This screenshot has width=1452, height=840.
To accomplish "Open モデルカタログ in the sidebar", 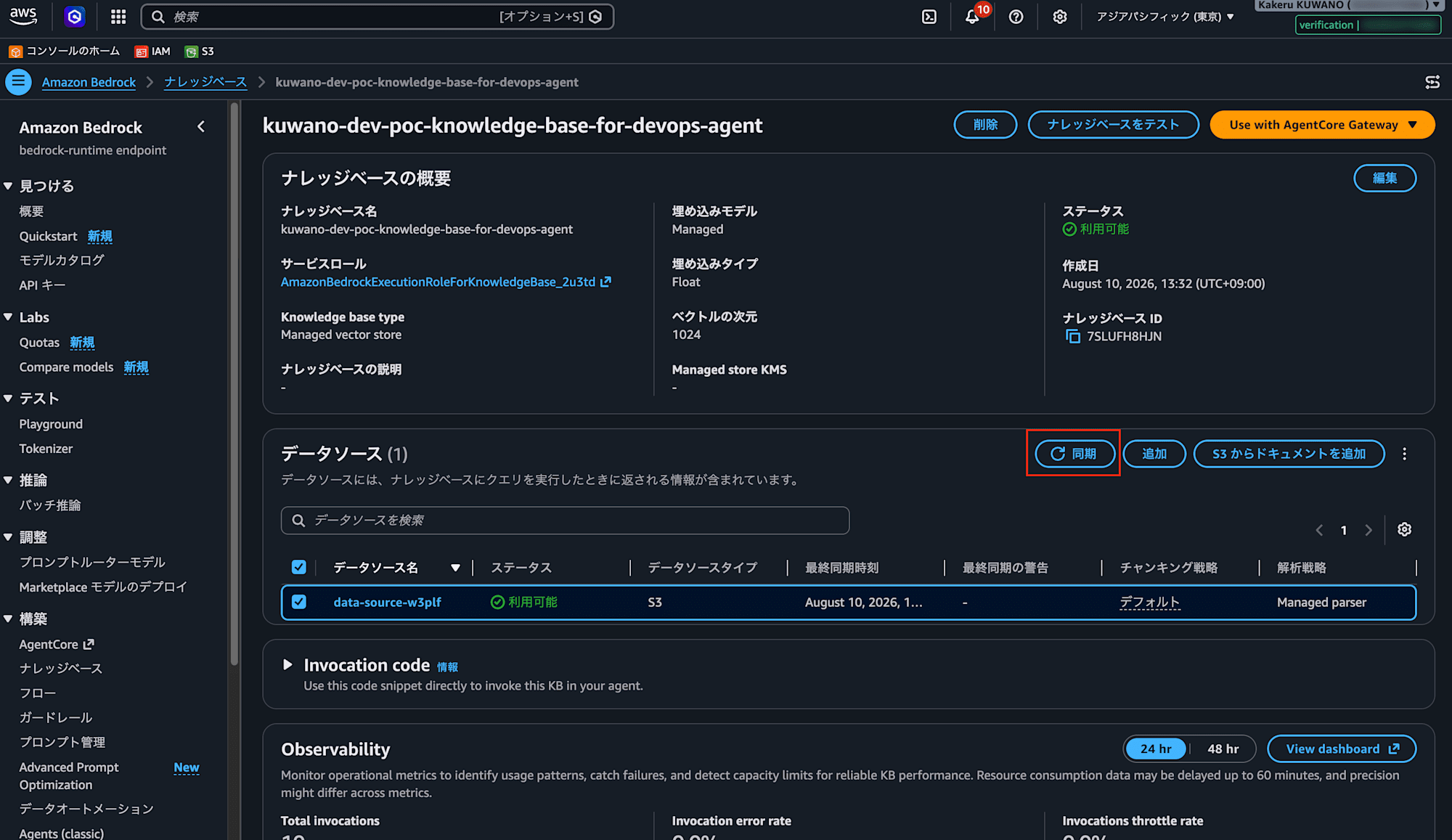I will (x=62, y=260).
